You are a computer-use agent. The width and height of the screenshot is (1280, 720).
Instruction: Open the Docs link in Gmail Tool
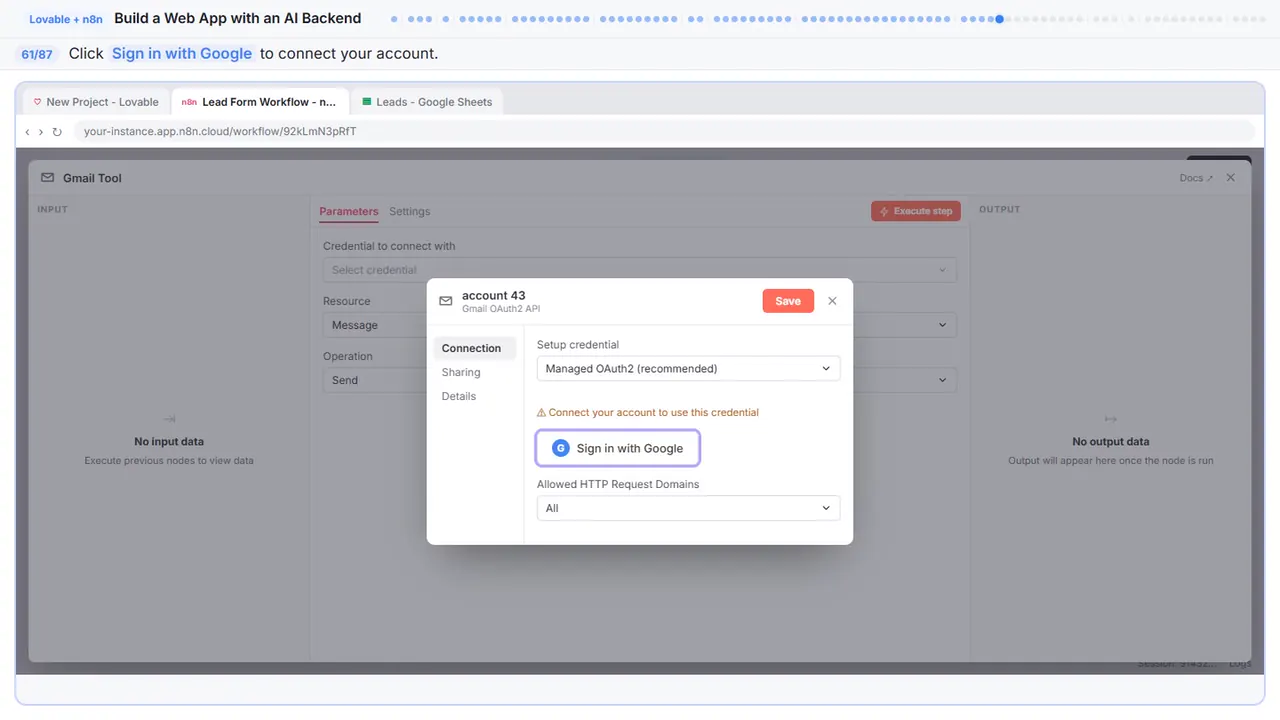point(1196,178)
